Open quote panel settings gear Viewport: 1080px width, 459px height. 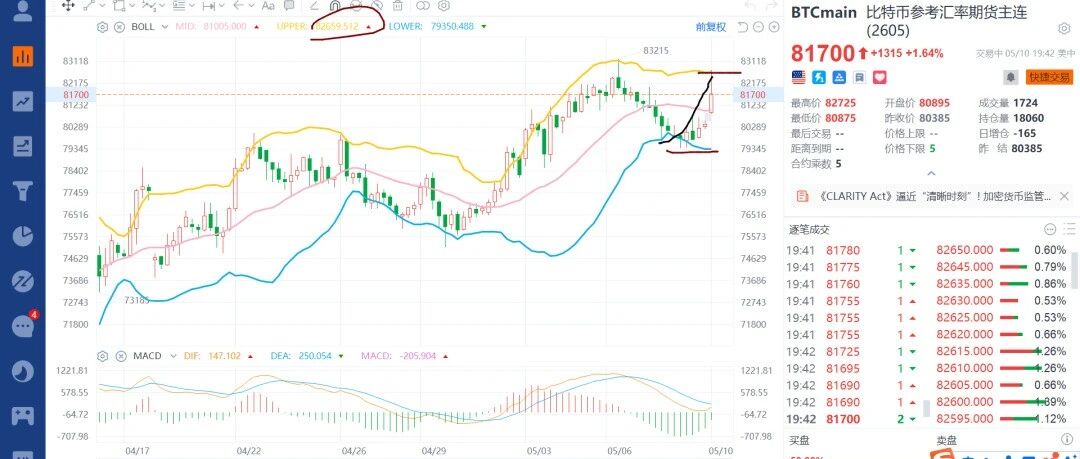(1063, 29)
